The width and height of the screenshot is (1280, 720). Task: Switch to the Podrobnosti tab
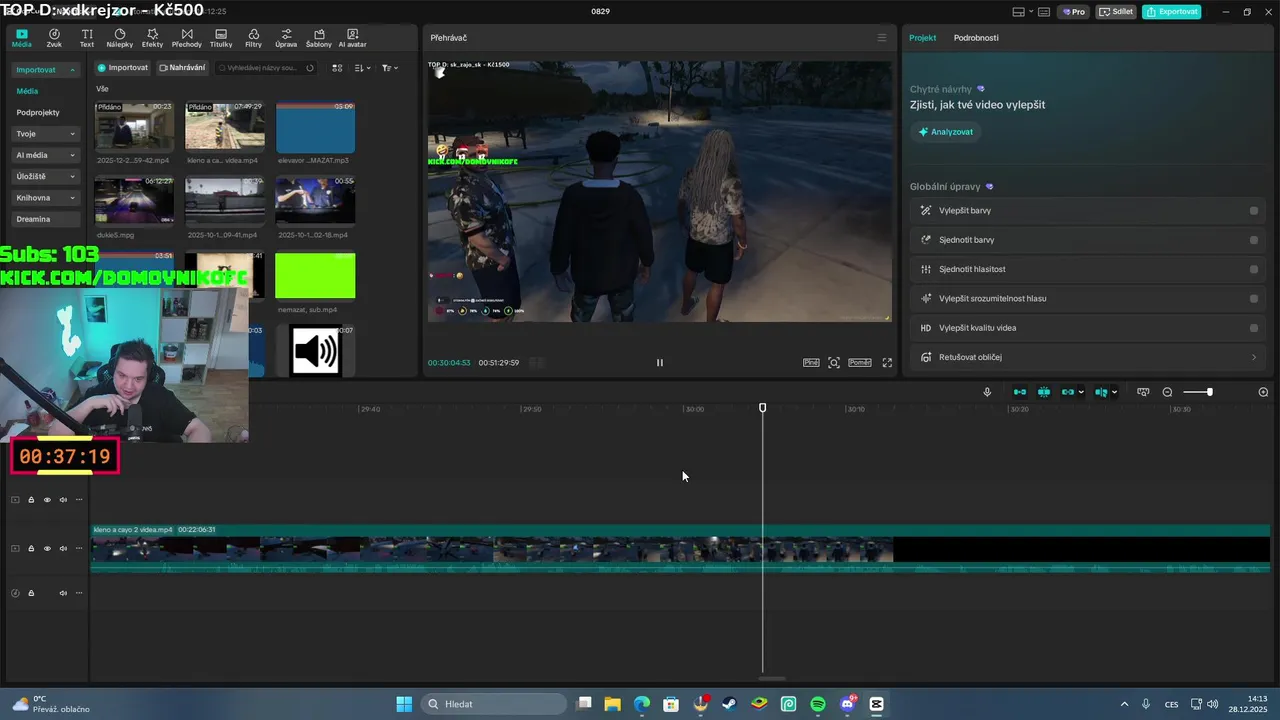976,38
